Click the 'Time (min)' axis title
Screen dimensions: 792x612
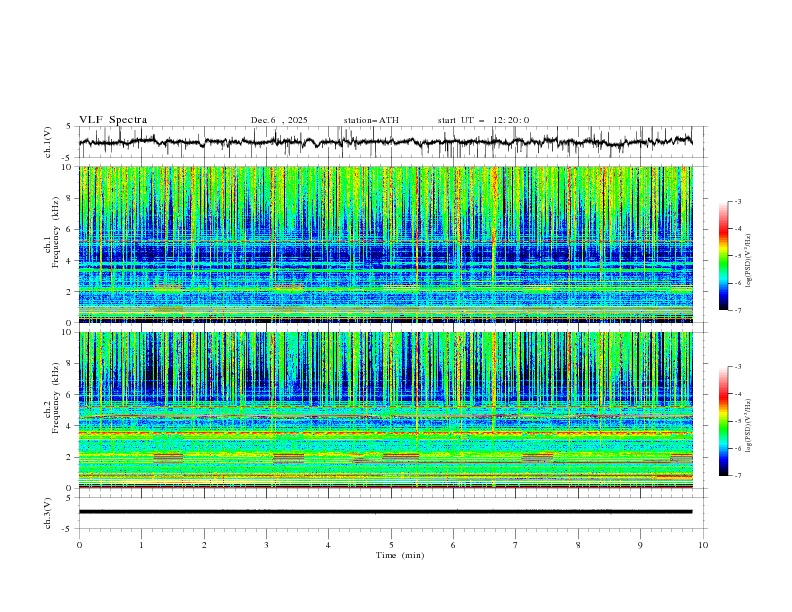tap(400, 555)
